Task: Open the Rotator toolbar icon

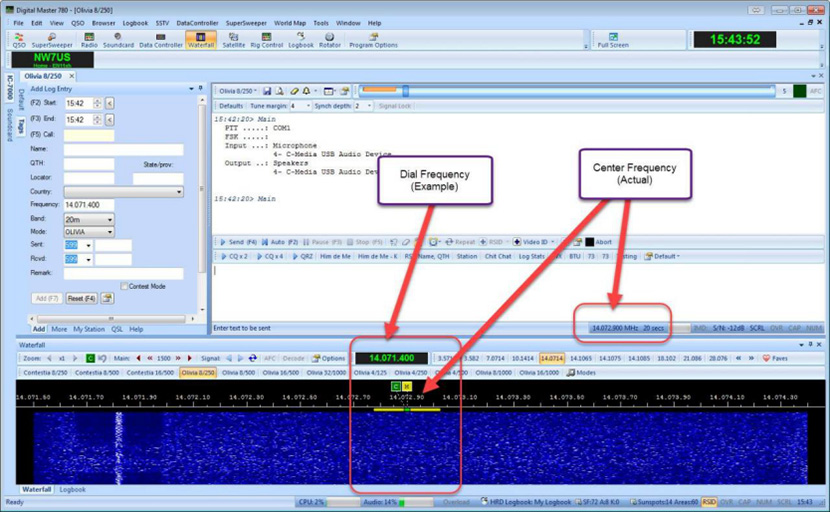Action: point(329,40)
